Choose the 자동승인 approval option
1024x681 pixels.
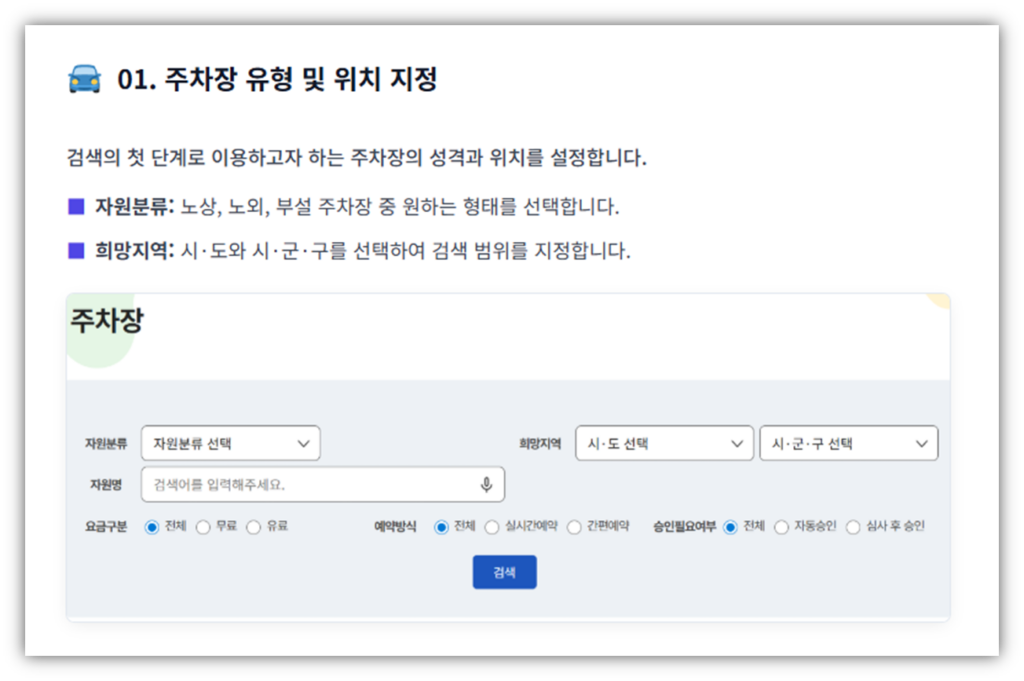click(x=781, y=527)
